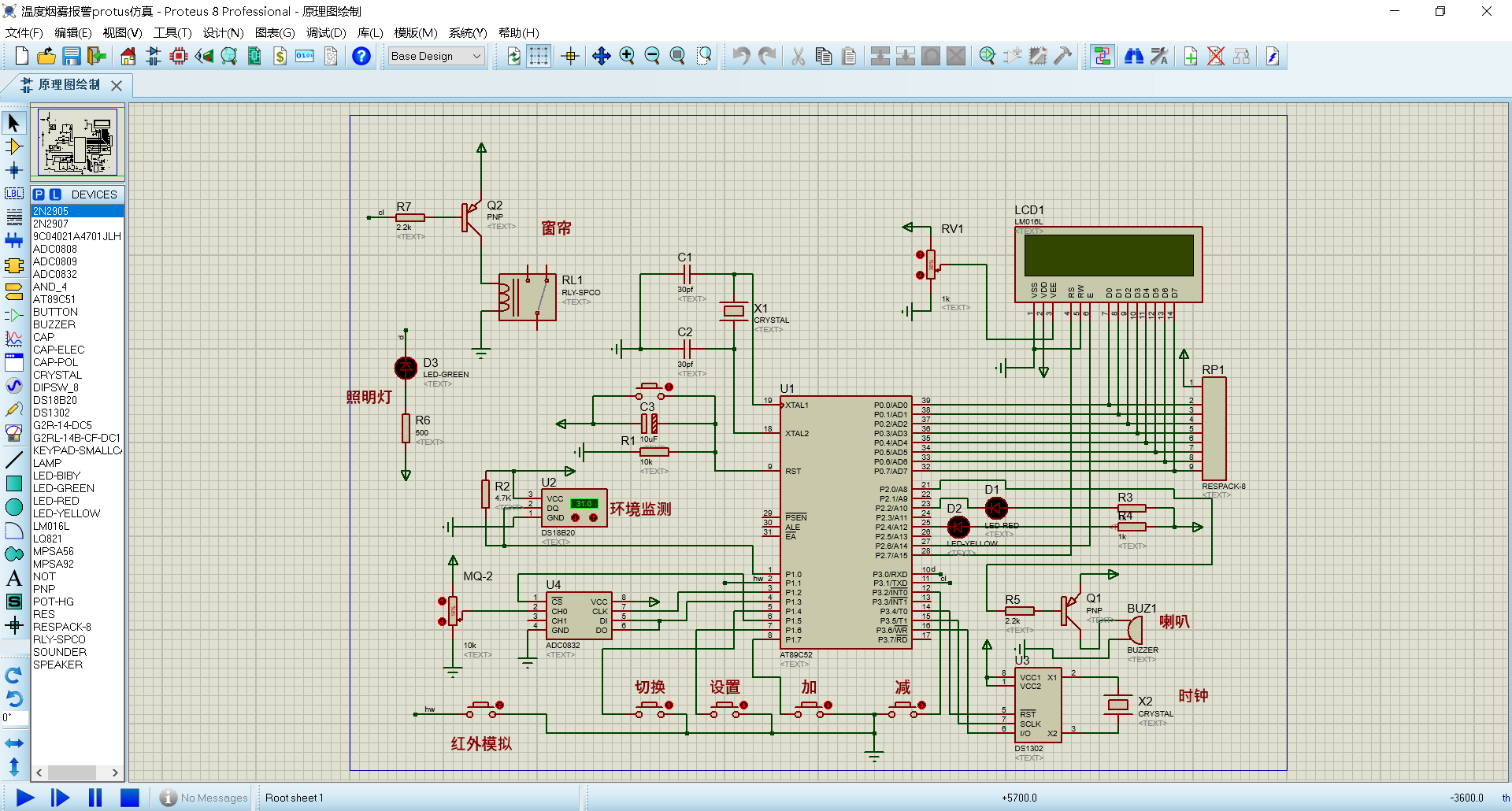The height and width of the screenshot is (811, 1512).
Task: Open property assignment tool
Action: pyautogui.click(x=1159, y=56)
